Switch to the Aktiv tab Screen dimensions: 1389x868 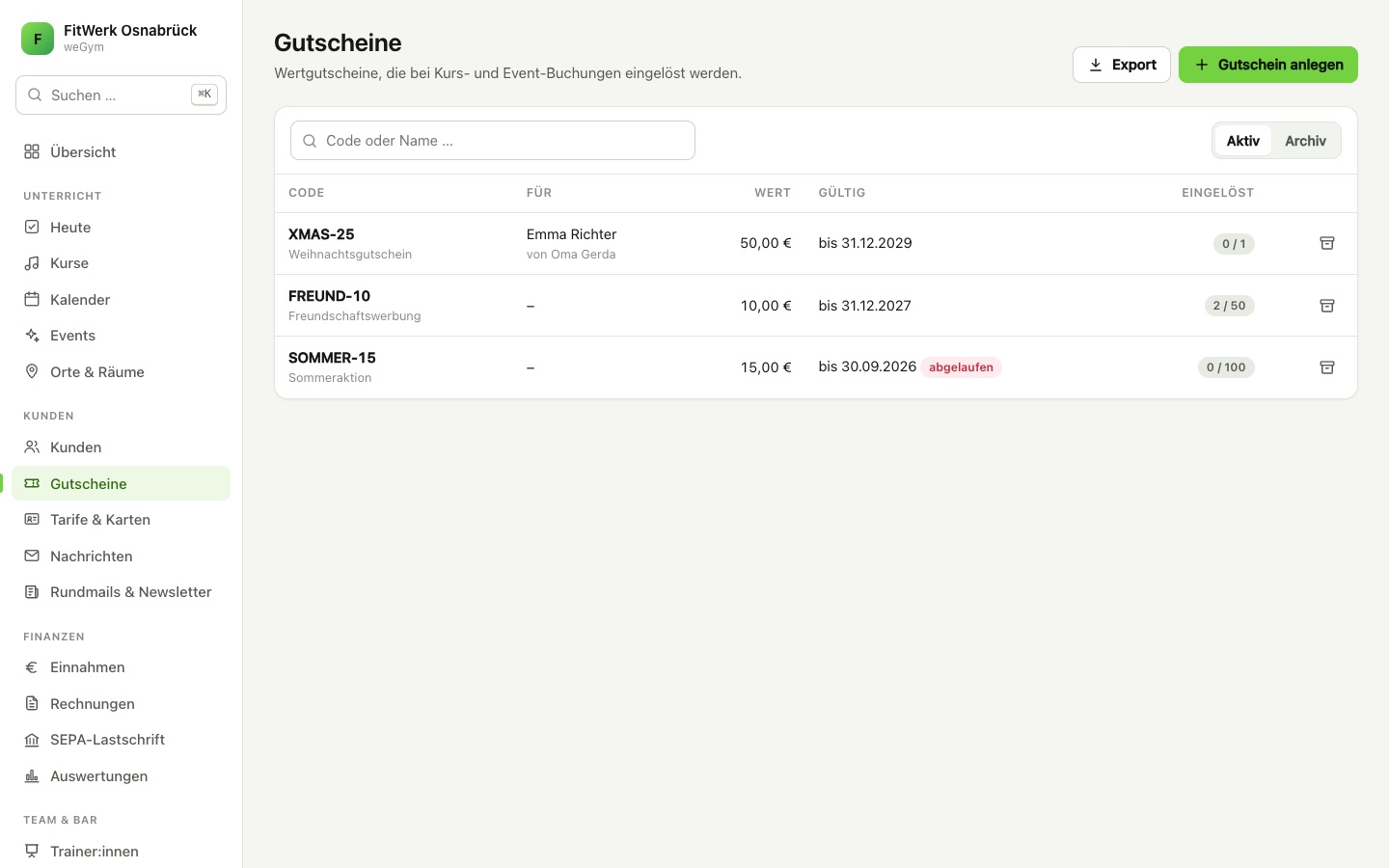click(1242, 141)
